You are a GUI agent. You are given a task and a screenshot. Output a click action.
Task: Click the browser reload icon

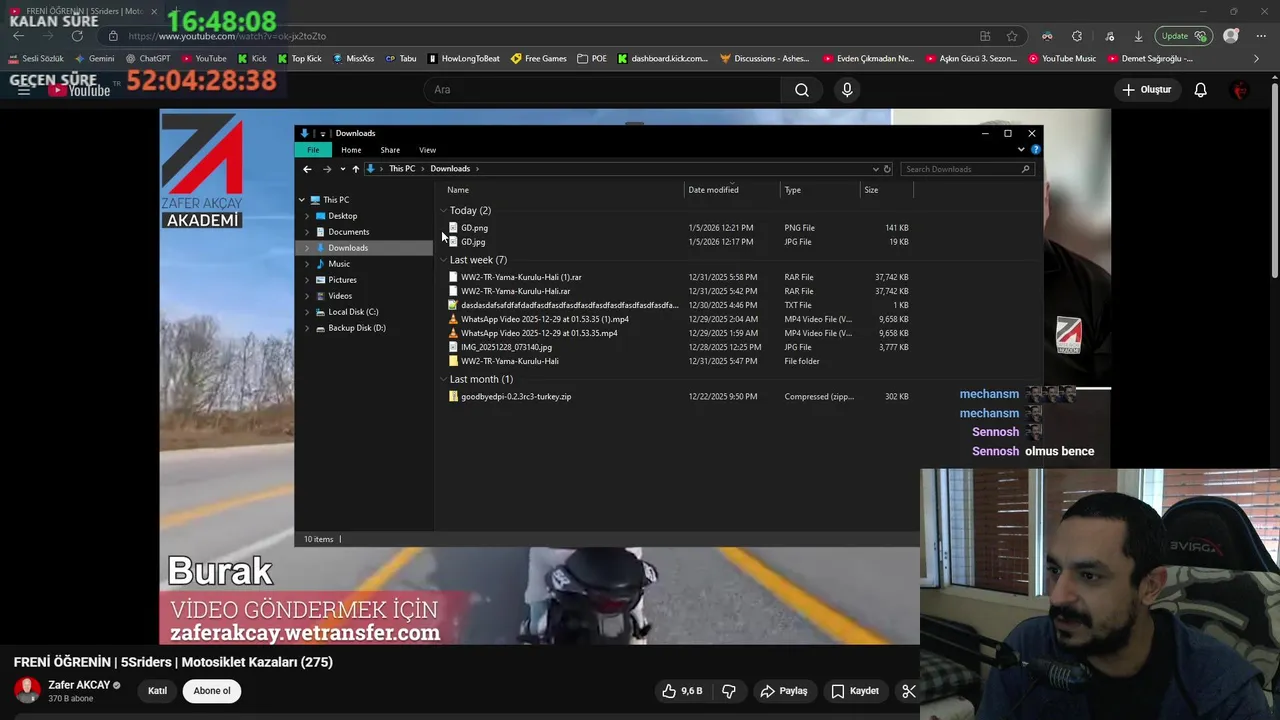coord(77,36)
